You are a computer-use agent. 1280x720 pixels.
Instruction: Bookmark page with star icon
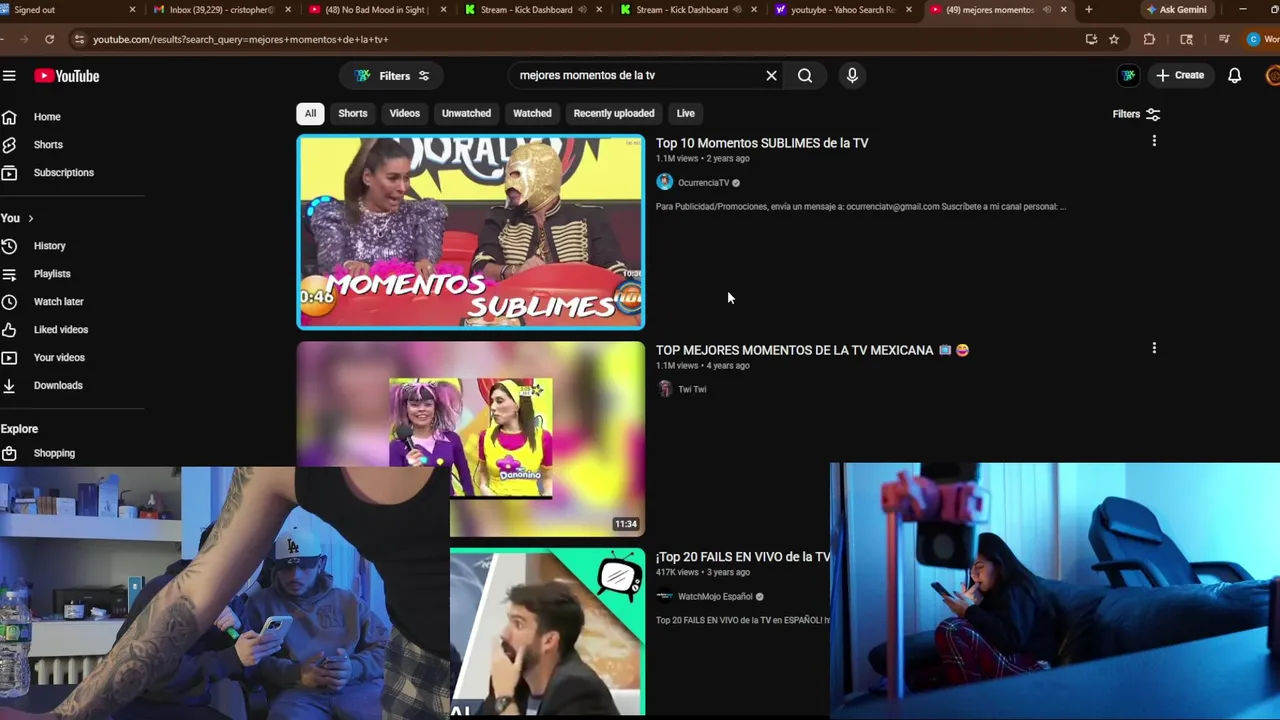(x=1114, y=39)
